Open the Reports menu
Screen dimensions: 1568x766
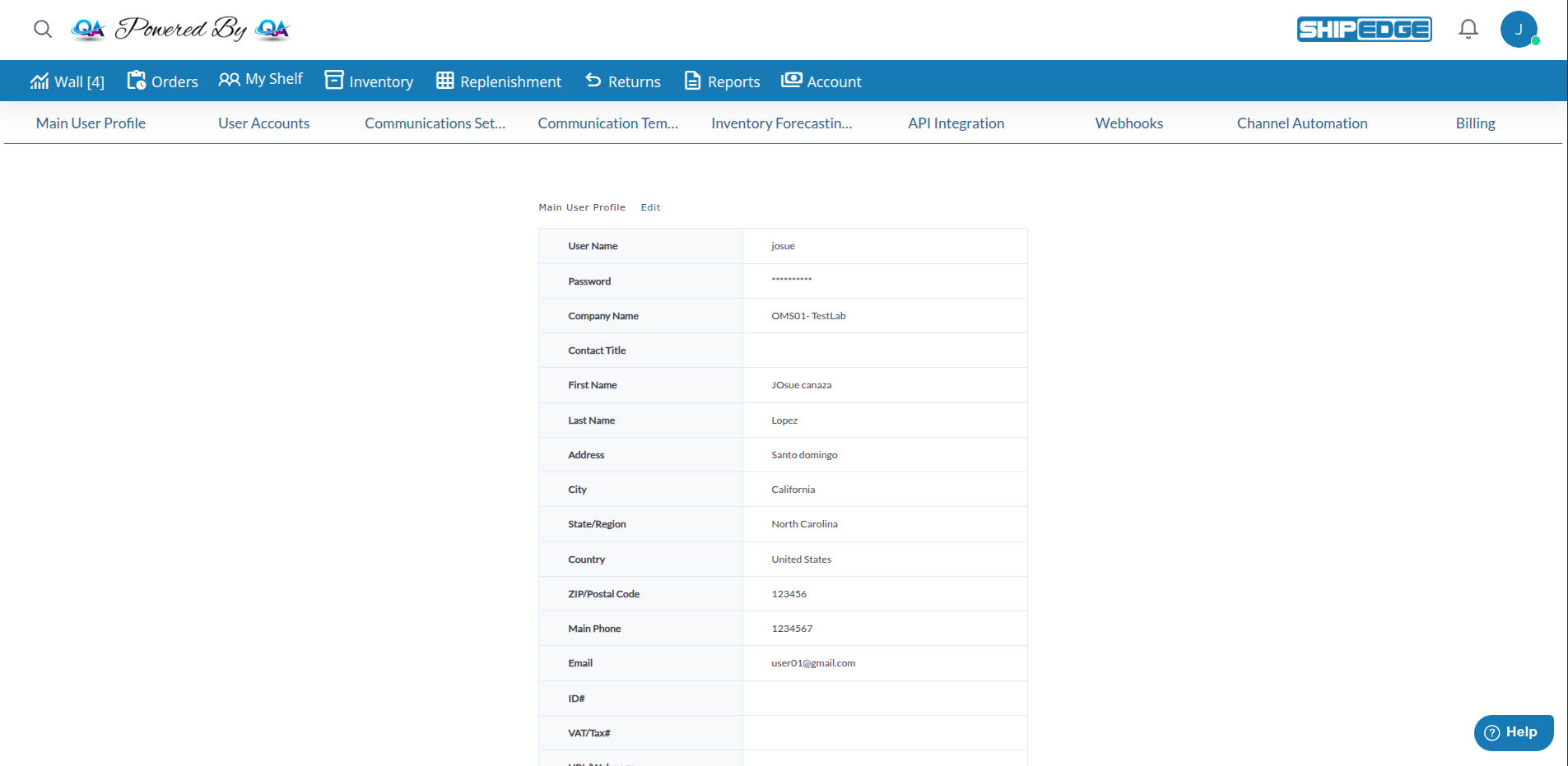[x=723, y=81]
